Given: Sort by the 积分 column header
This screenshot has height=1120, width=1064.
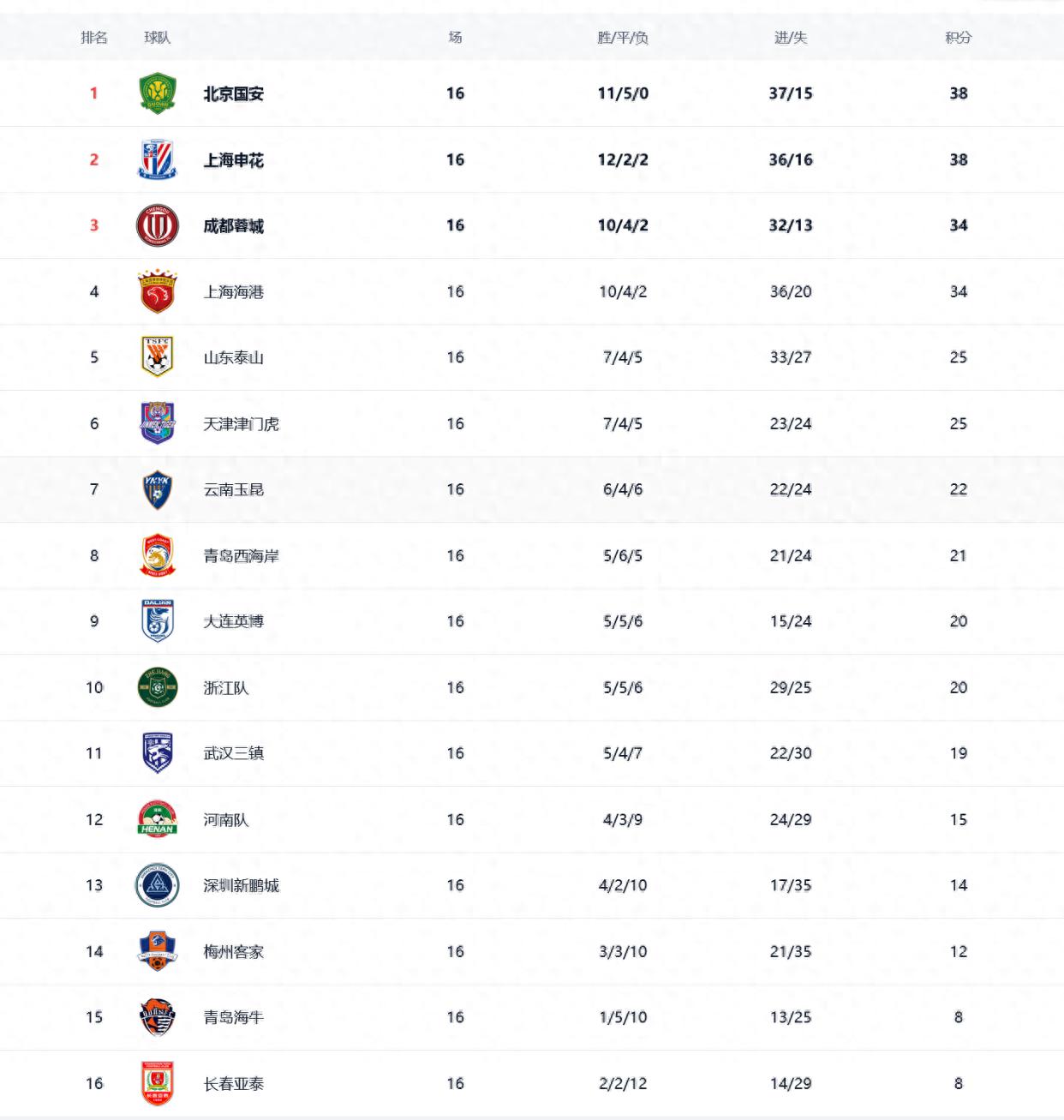Looking at the screenshot, I should pos(958,37).
